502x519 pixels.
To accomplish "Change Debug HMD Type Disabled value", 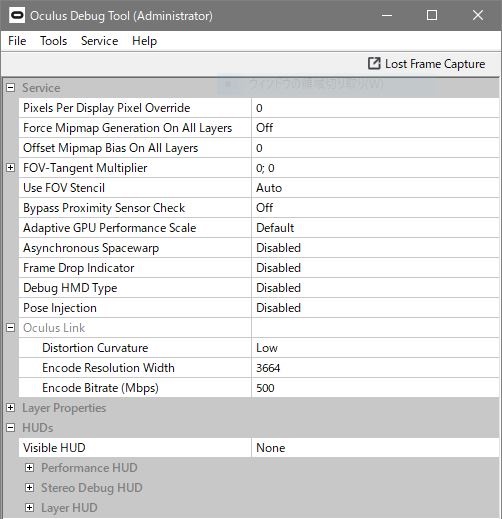I will point(375,288).
